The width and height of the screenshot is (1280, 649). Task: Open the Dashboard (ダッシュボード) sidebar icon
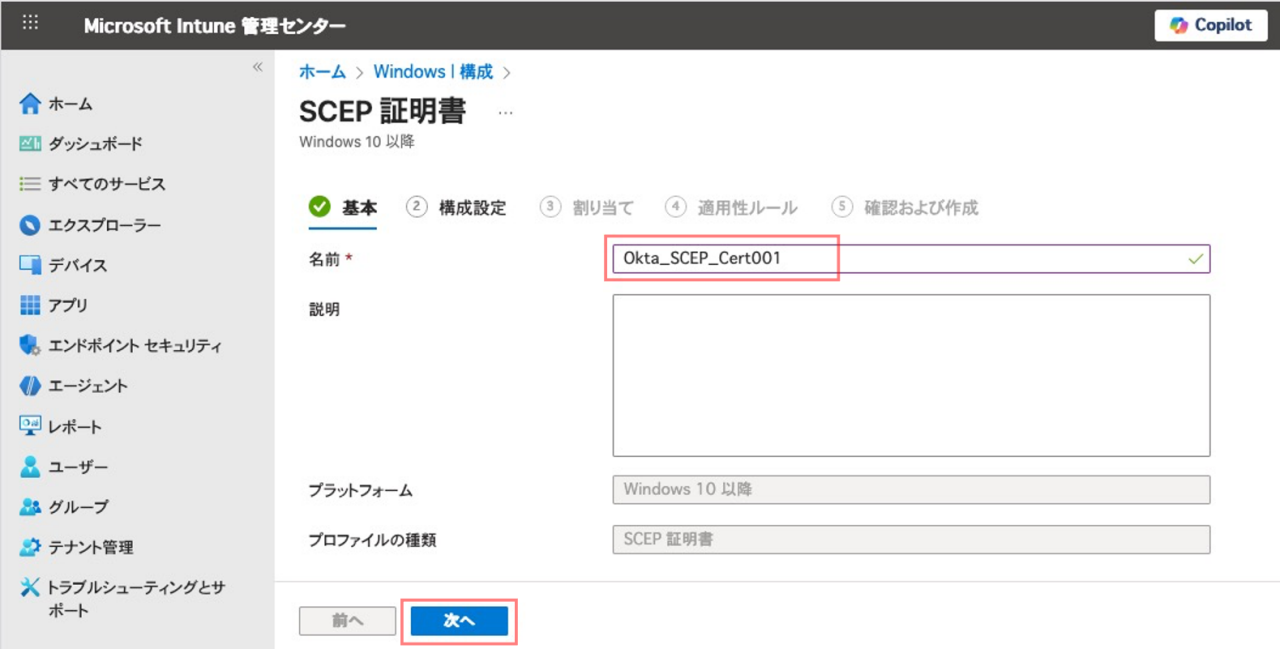tap(31, 144)
